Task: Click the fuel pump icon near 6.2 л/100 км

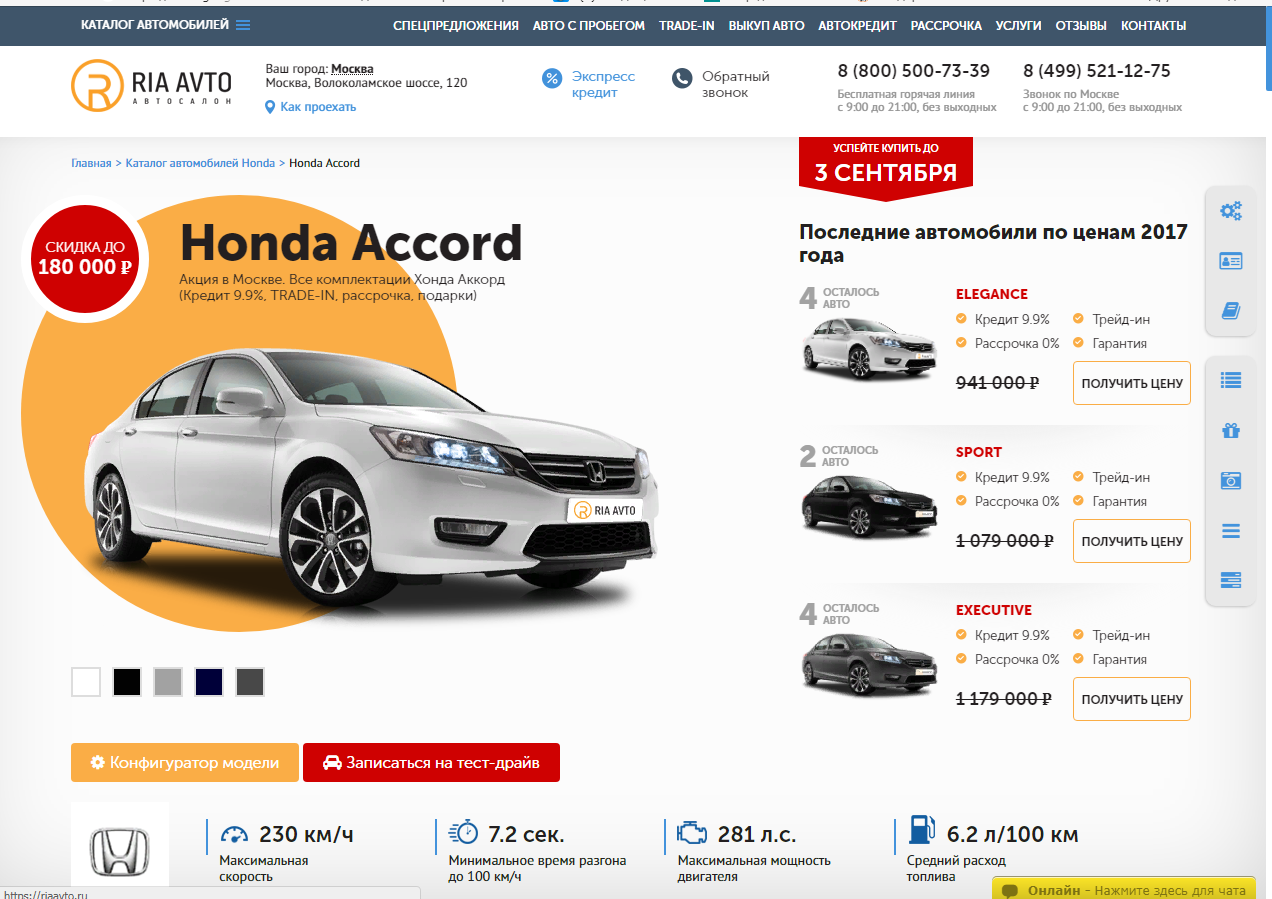Action: tap(921, 831)
